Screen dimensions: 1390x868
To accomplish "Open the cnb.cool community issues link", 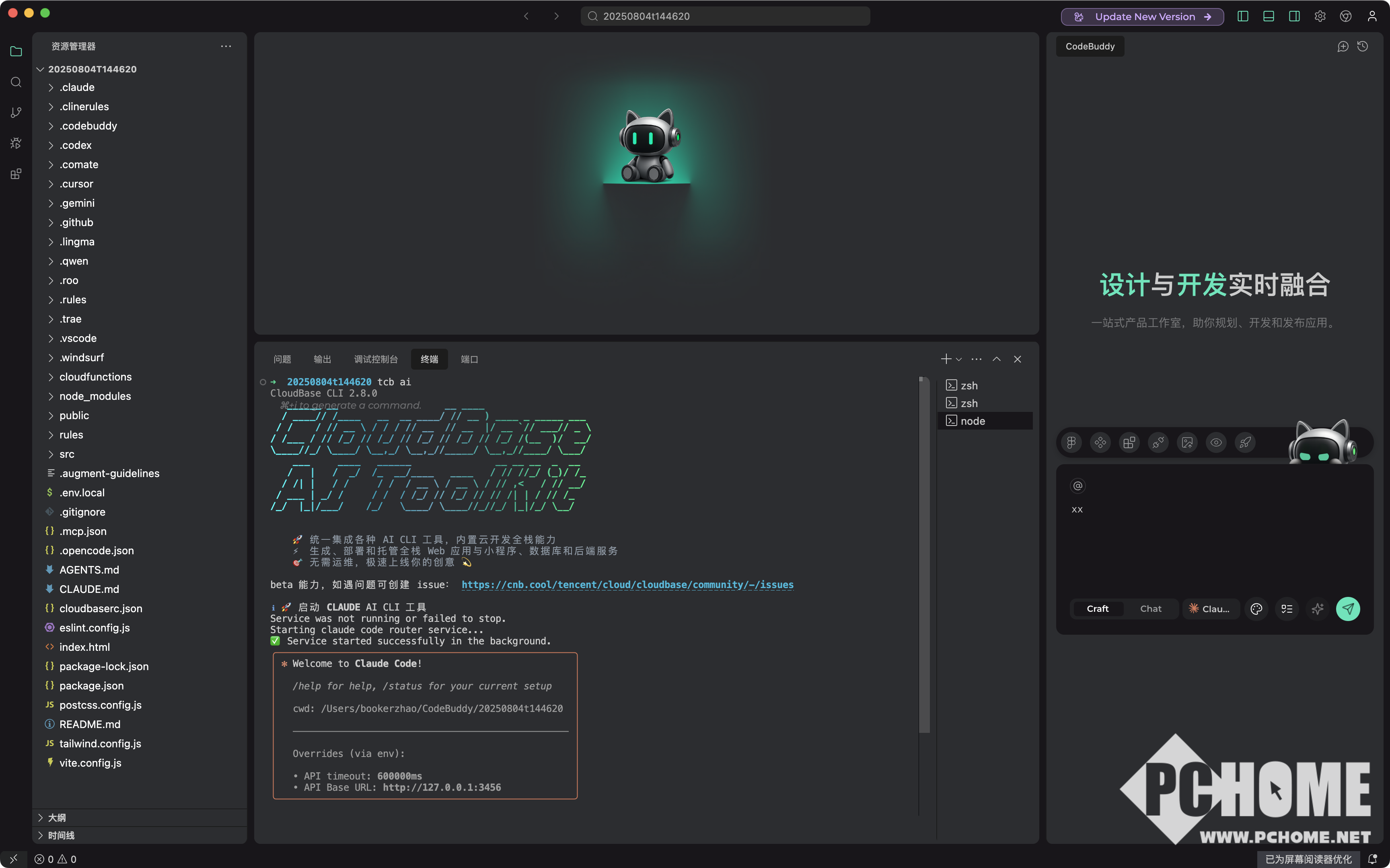I will click(x=627, y=585).
